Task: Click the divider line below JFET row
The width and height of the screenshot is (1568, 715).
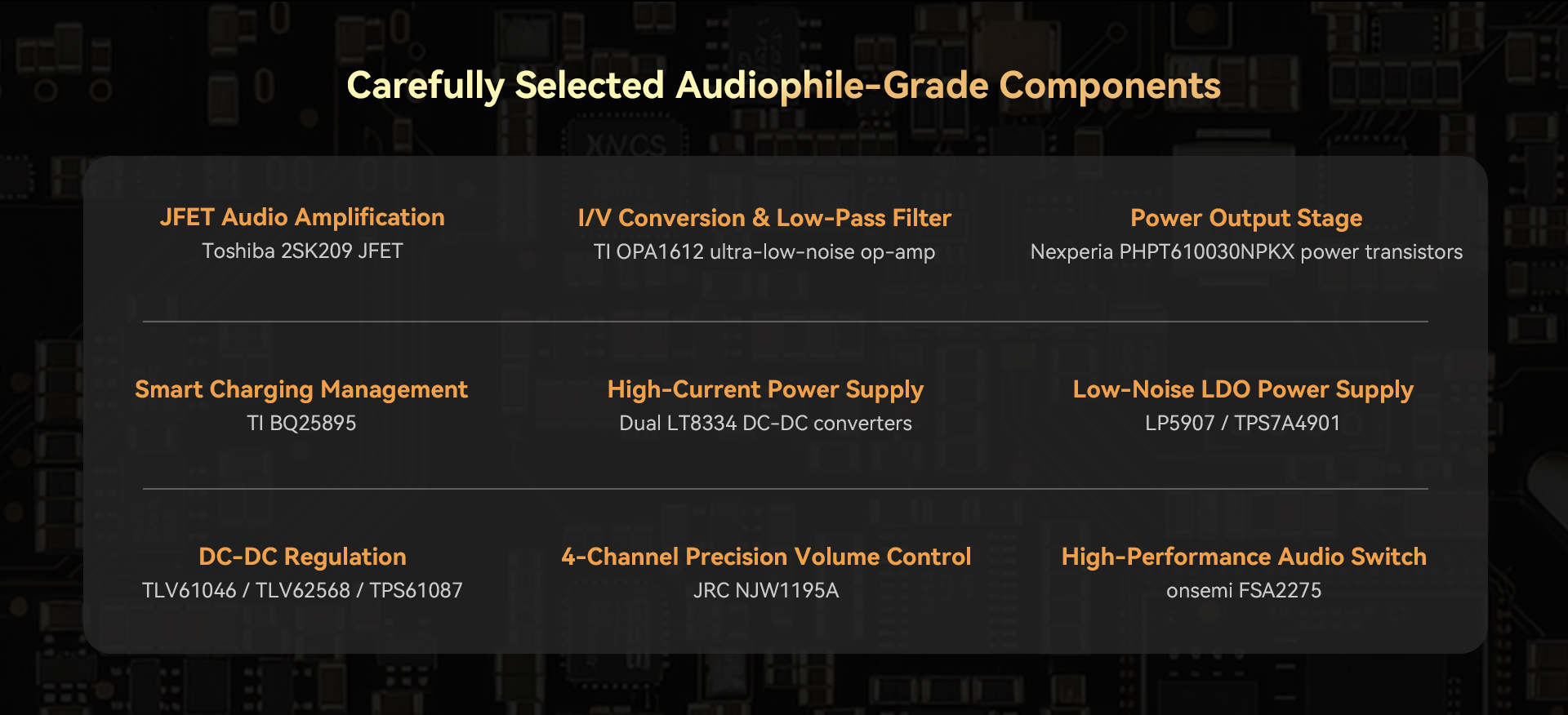Action: click(x=786, y=322)
